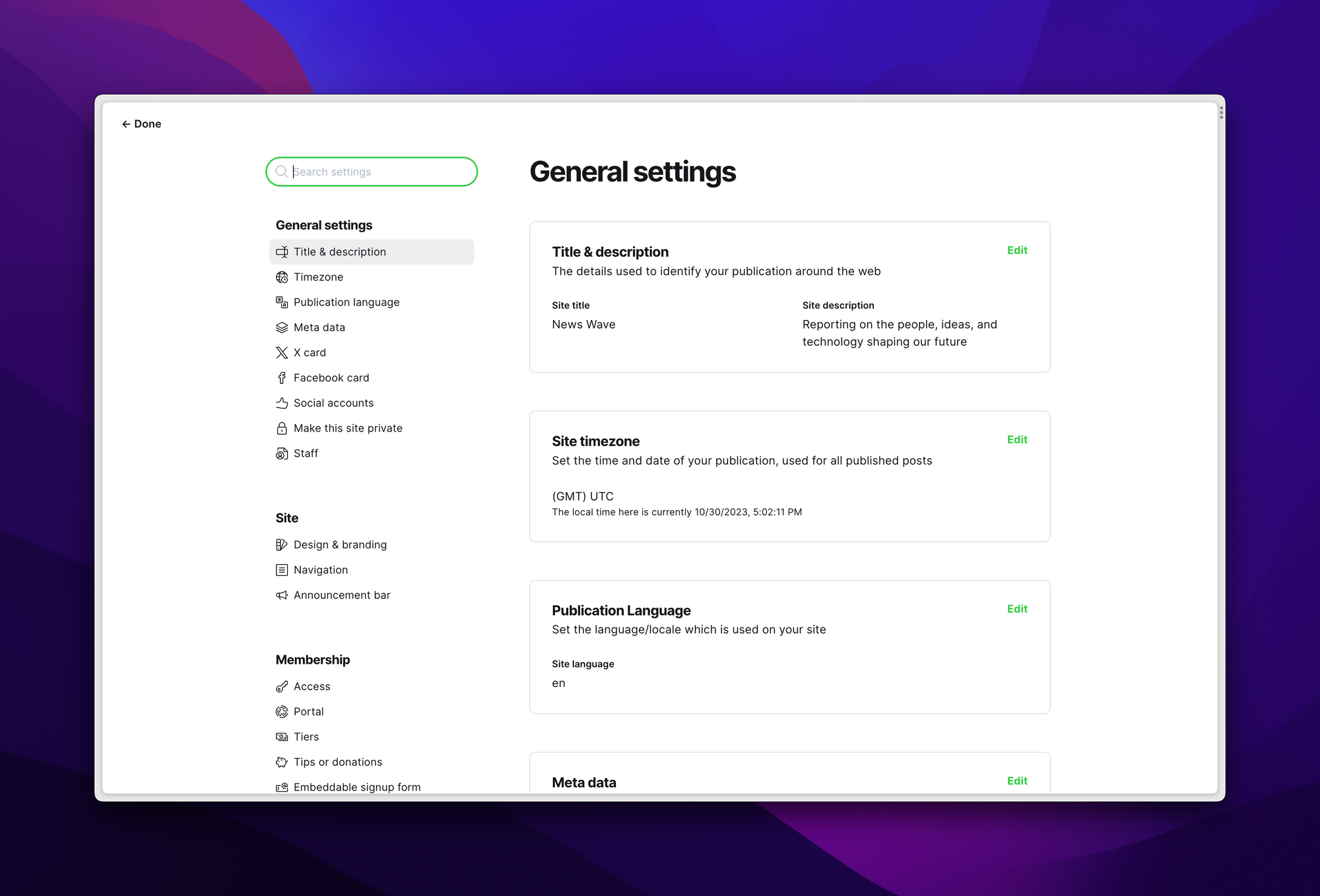The image size is (1320, 896).
Task: Click Done to exit settings
Action: coord(142,124)
